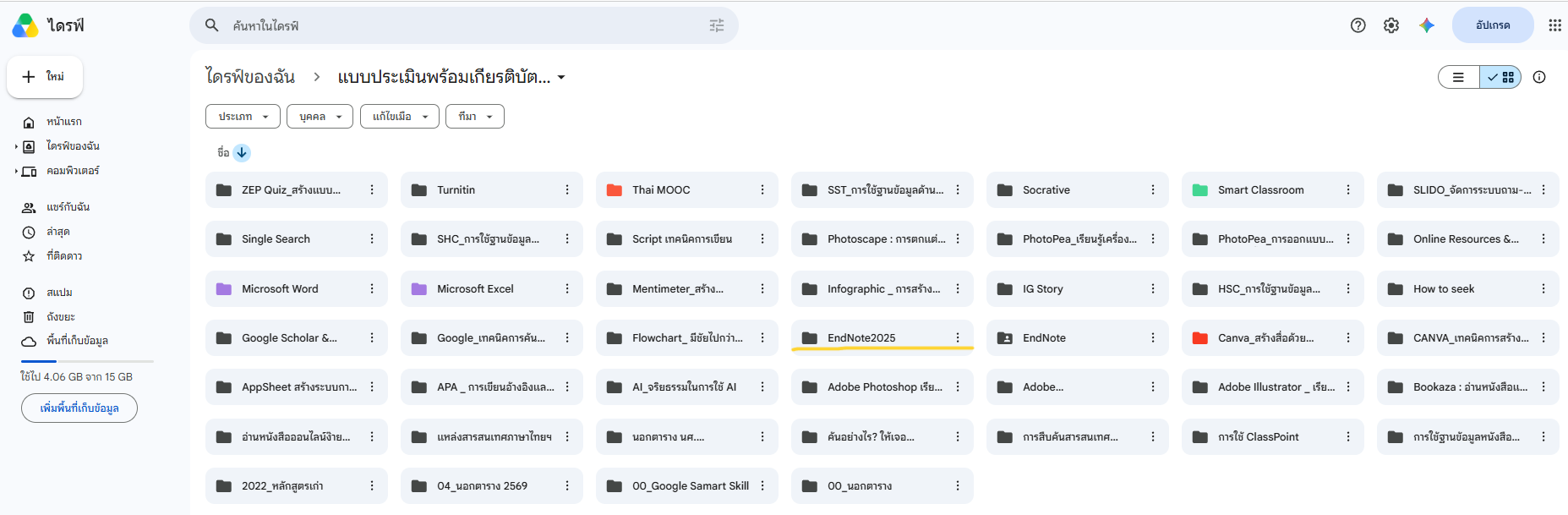Open more actions for Turnitin folder
1568x515 pixels.
[567, 190]
